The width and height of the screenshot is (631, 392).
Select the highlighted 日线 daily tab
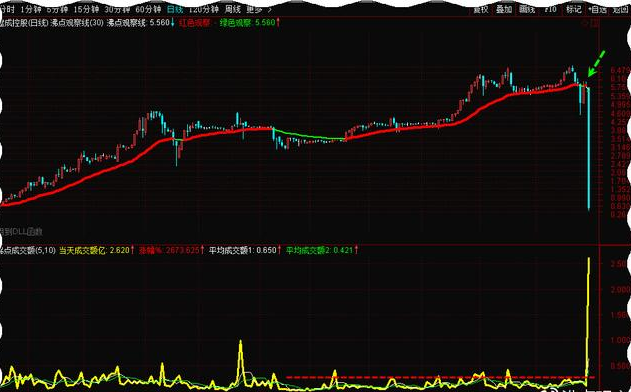[x=175, y=9]
